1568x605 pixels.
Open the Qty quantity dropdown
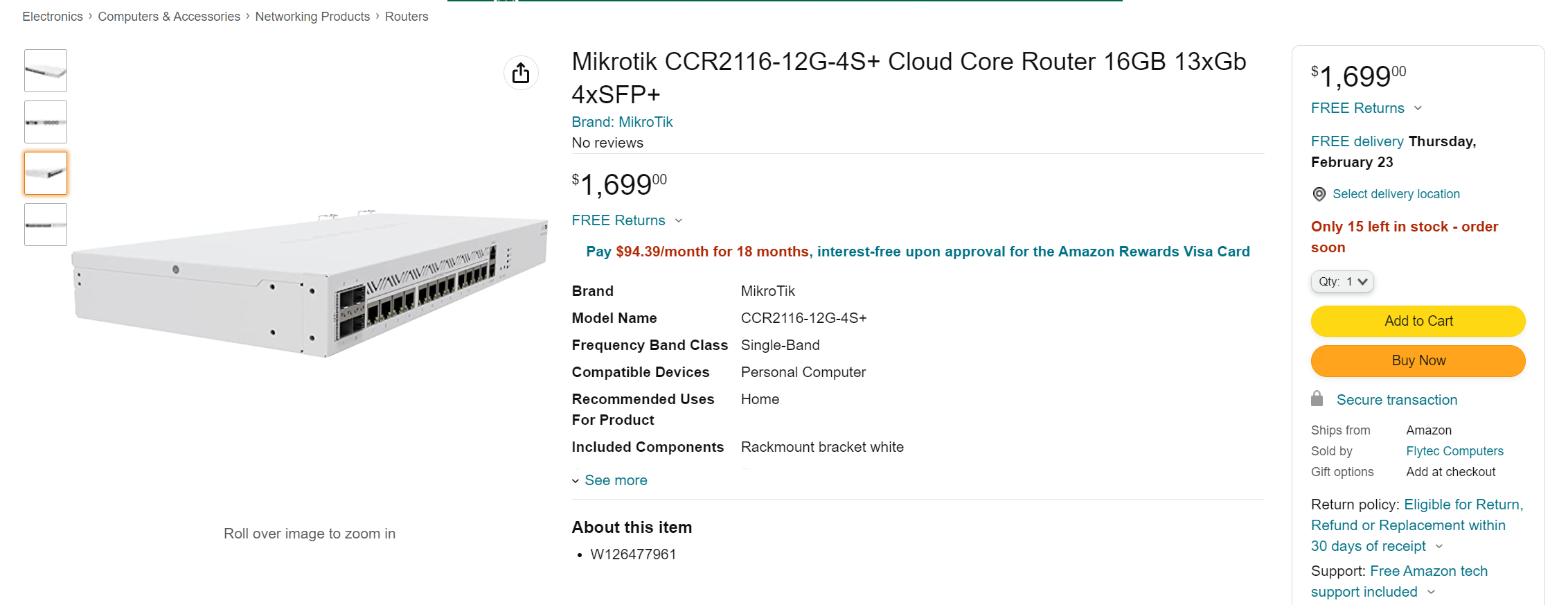(x=1342, y=281)
